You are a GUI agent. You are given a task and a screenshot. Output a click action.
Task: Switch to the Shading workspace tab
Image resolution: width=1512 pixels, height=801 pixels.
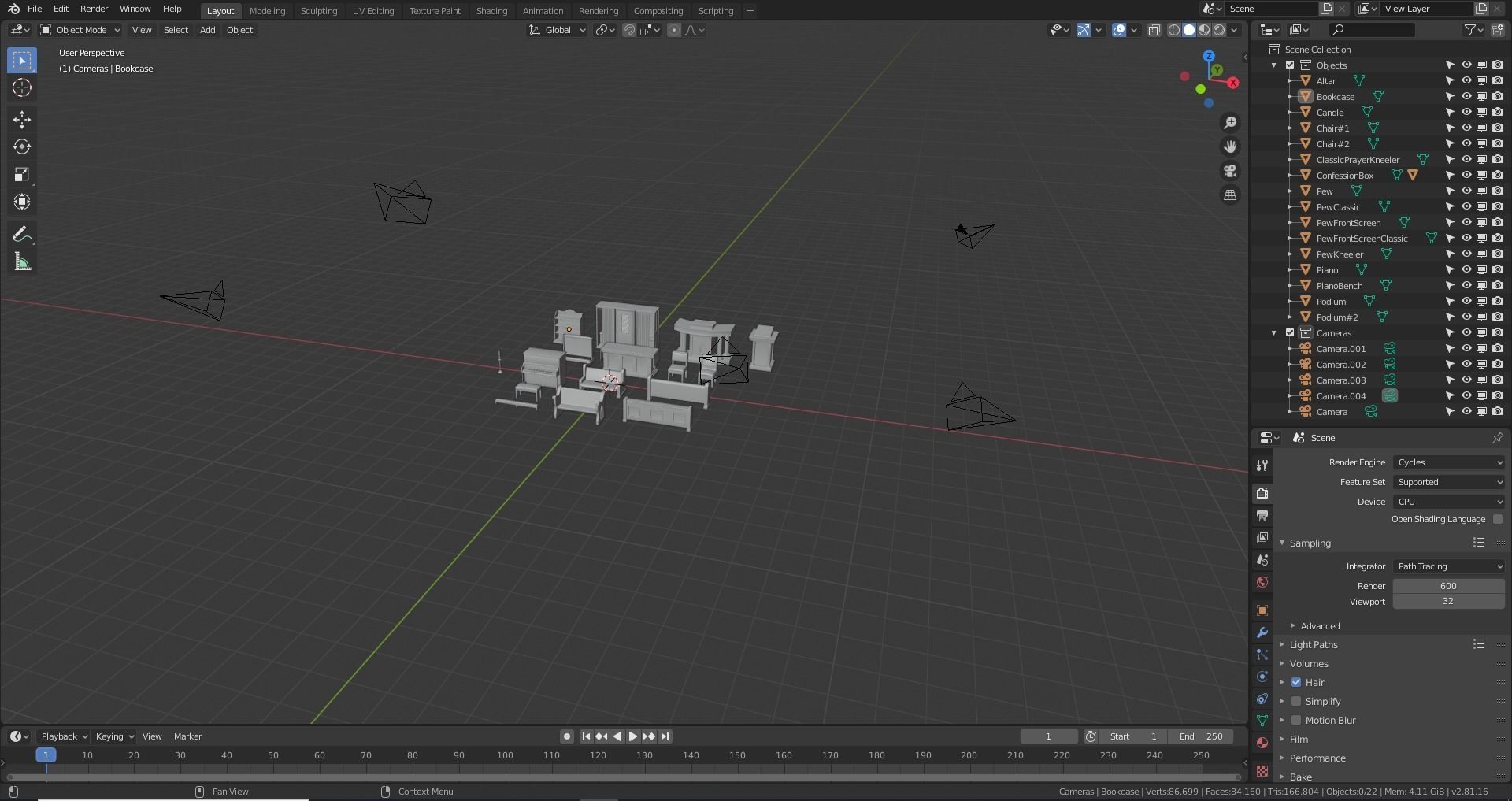[x=491, y=11]
